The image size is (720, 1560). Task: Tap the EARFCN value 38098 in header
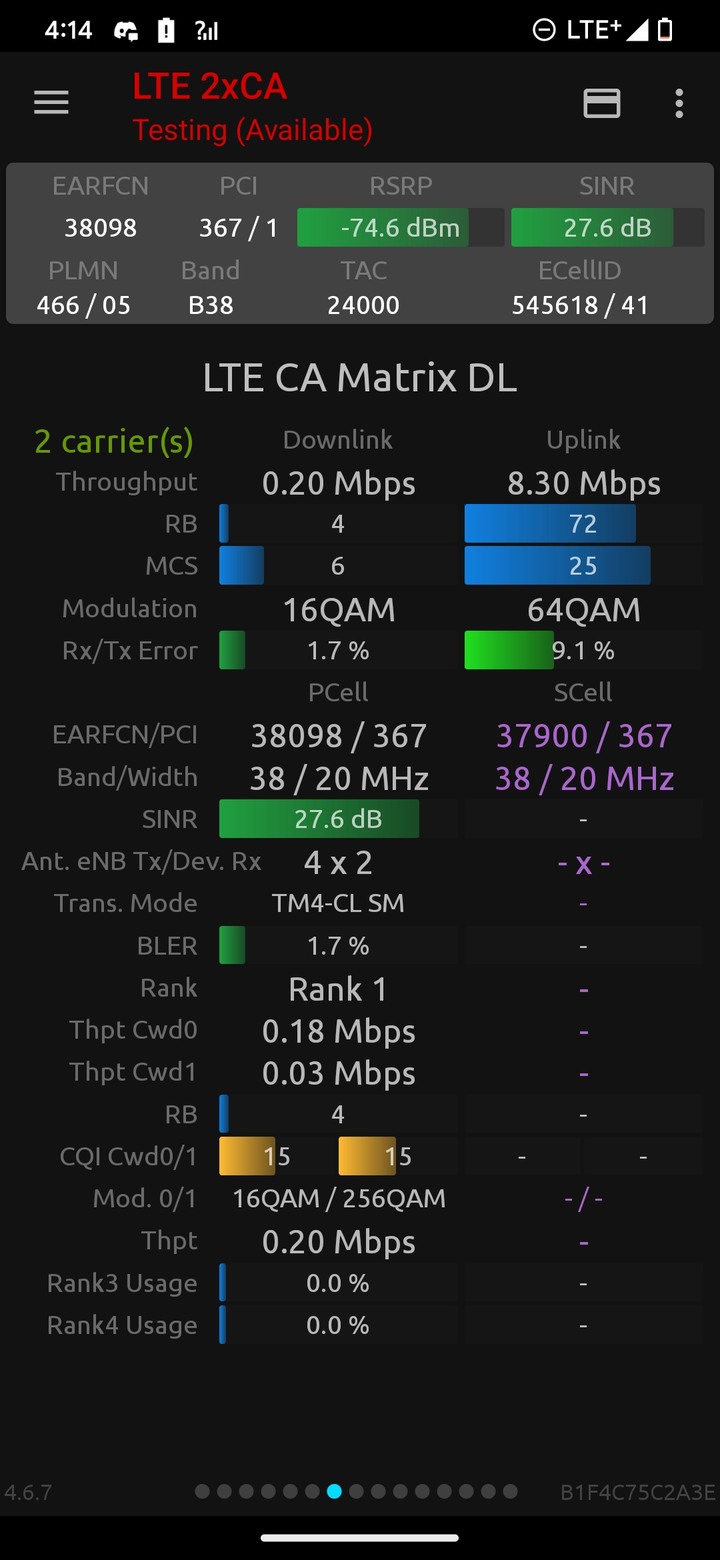[x=100, y=228]
